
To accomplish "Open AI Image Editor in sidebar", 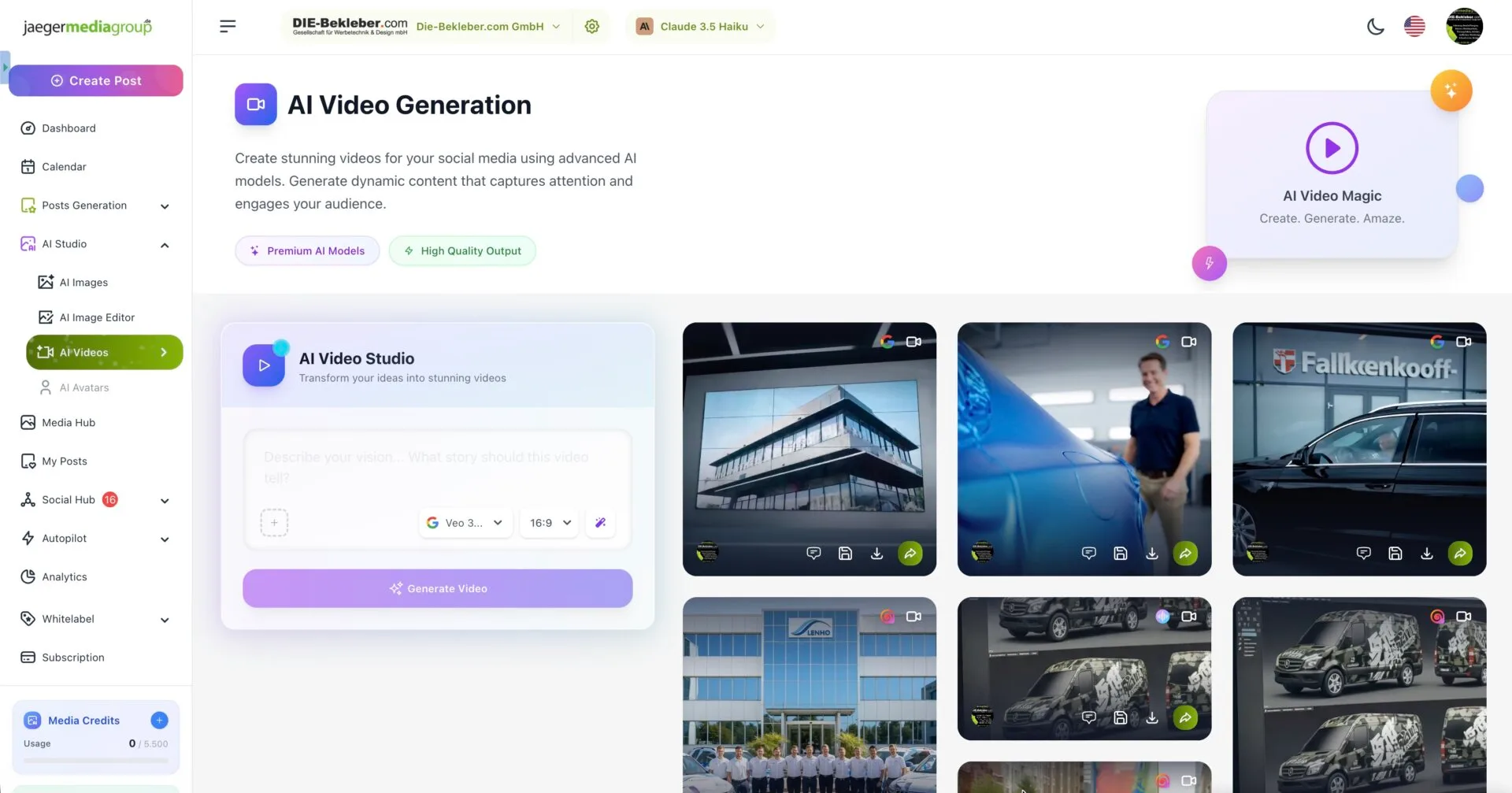I will [97, 317].
